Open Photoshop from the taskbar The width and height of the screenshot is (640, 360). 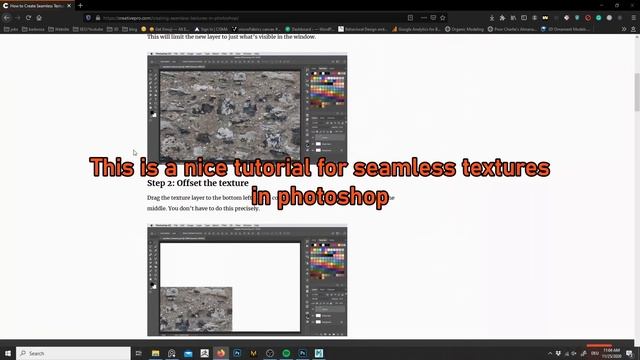point(302,353)
